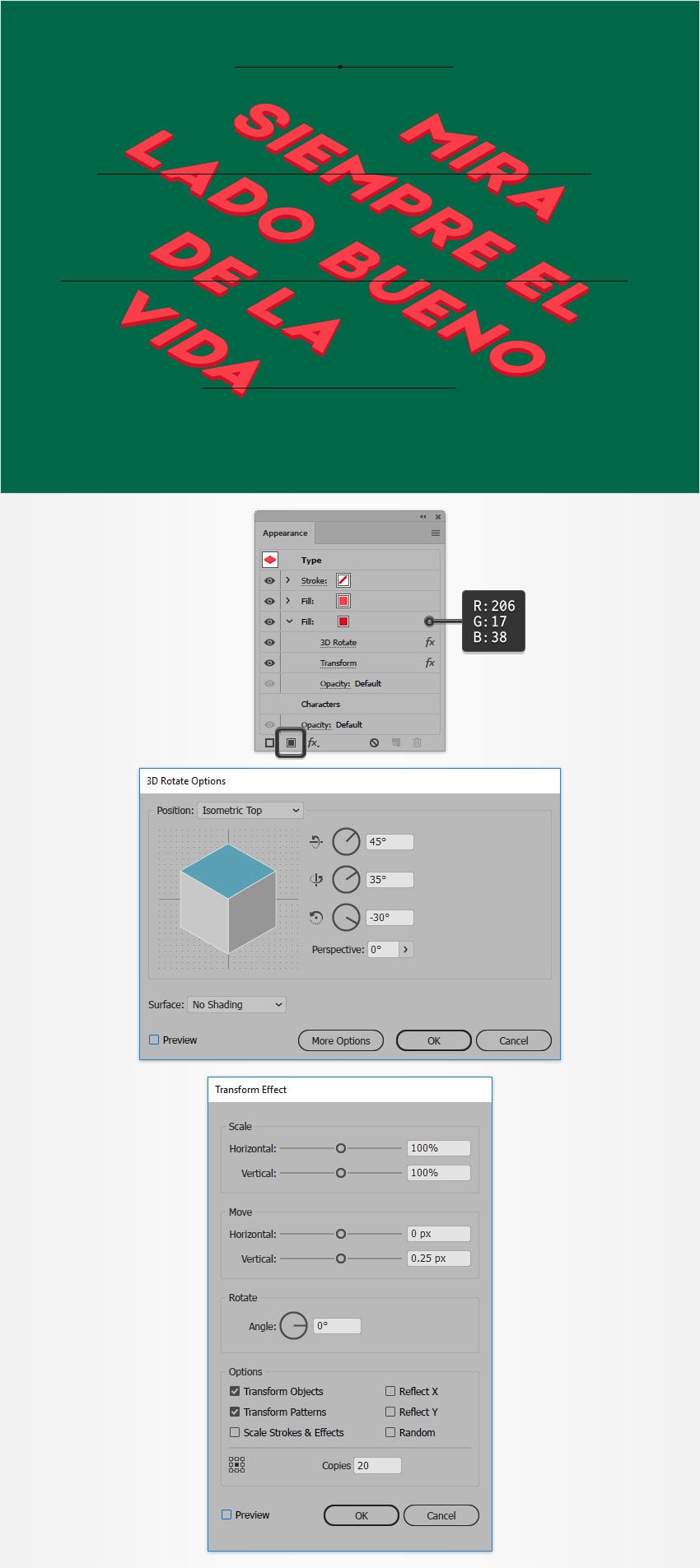This screenshot has height=1568, width=700.
Task: Expand the Stroke attribute row
Action: tap(288, 580)
